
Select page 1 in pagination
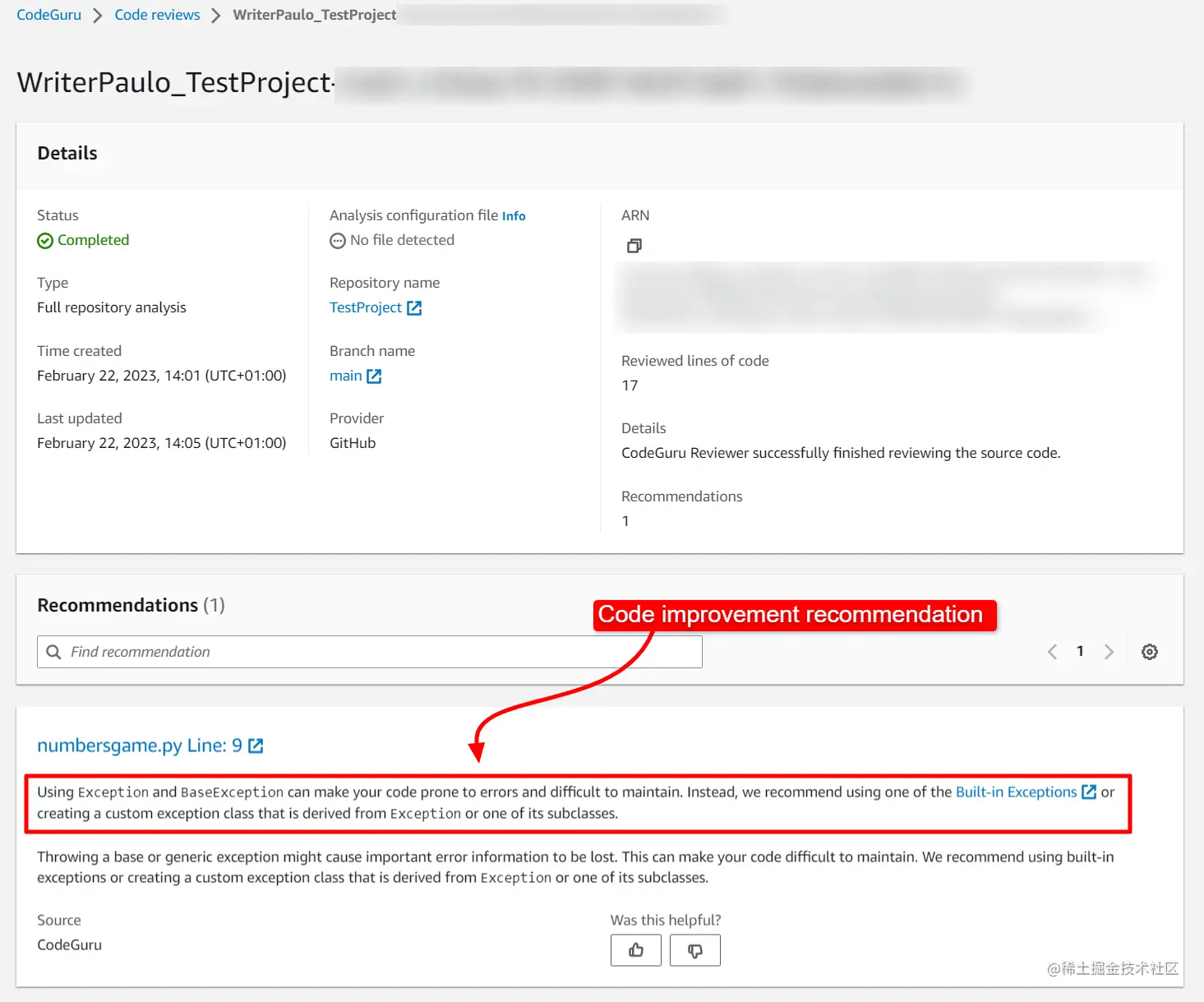point(1080,651)
